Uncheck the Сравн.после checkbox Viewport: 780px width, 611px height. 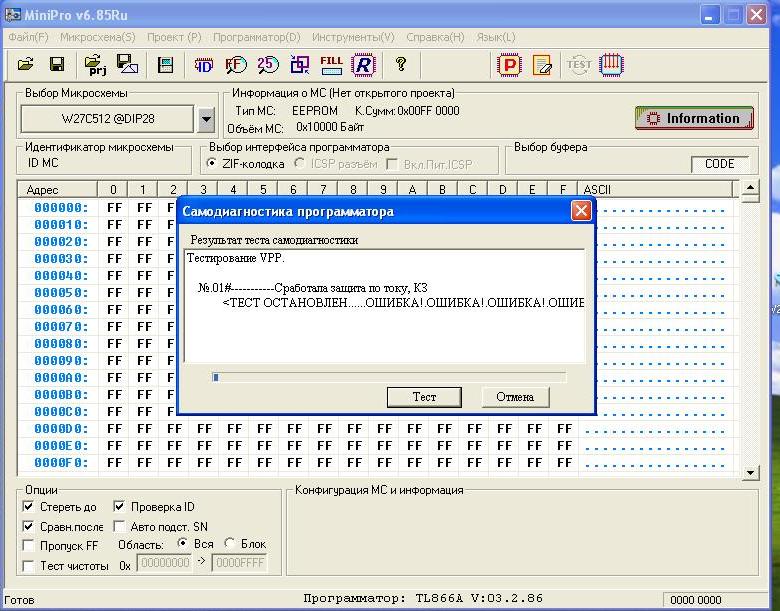pos(28,526)
